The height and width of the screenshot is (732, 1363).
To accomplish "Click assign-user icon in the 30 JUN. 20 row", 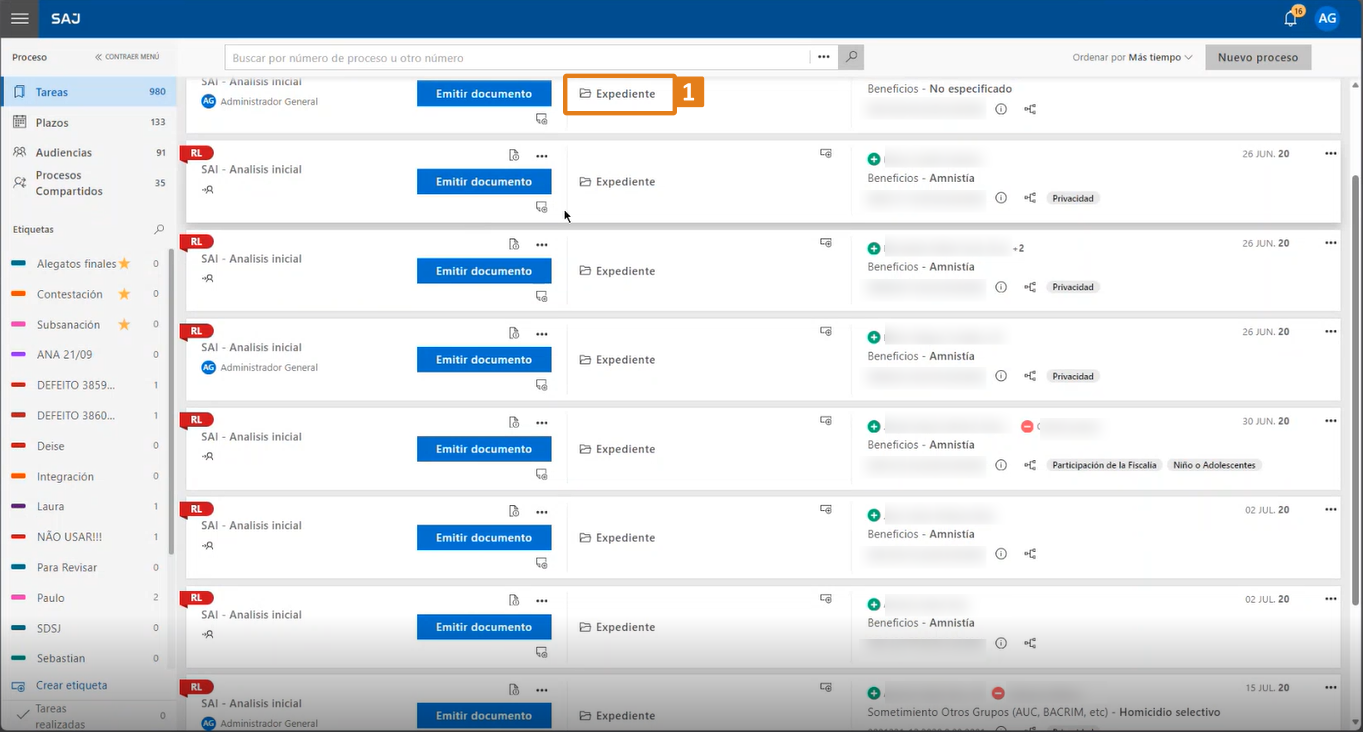I will (207, 456).
